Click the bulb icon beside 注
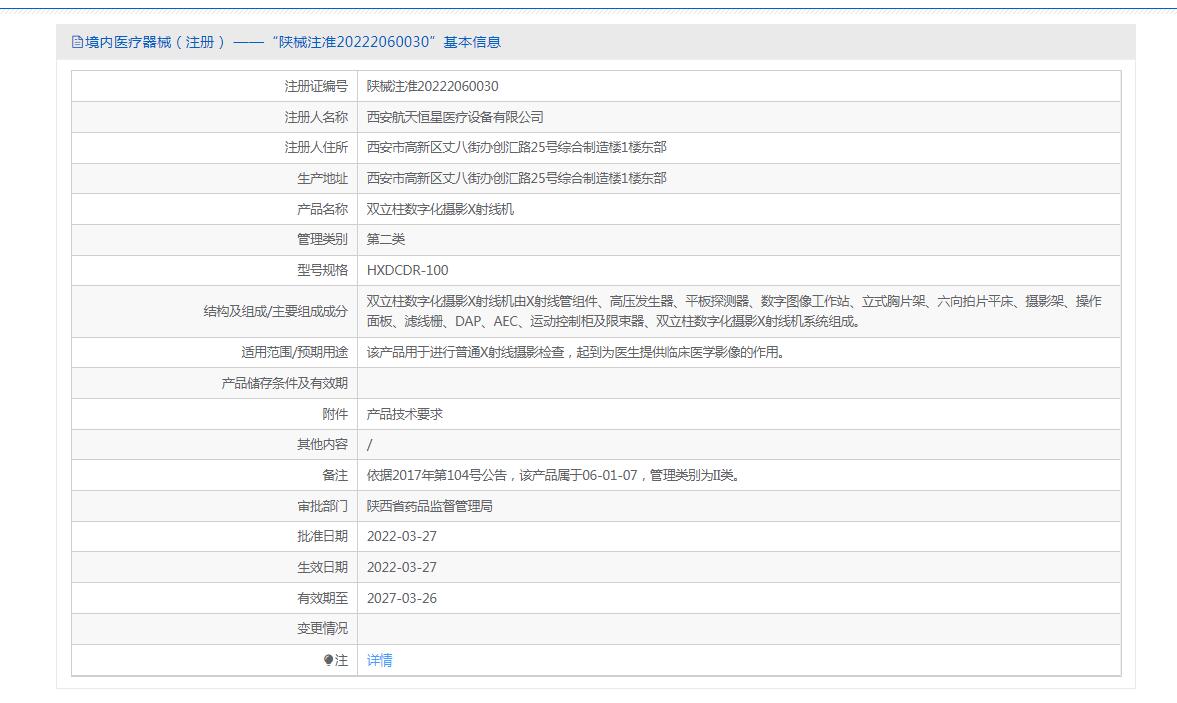 point(328,660)
